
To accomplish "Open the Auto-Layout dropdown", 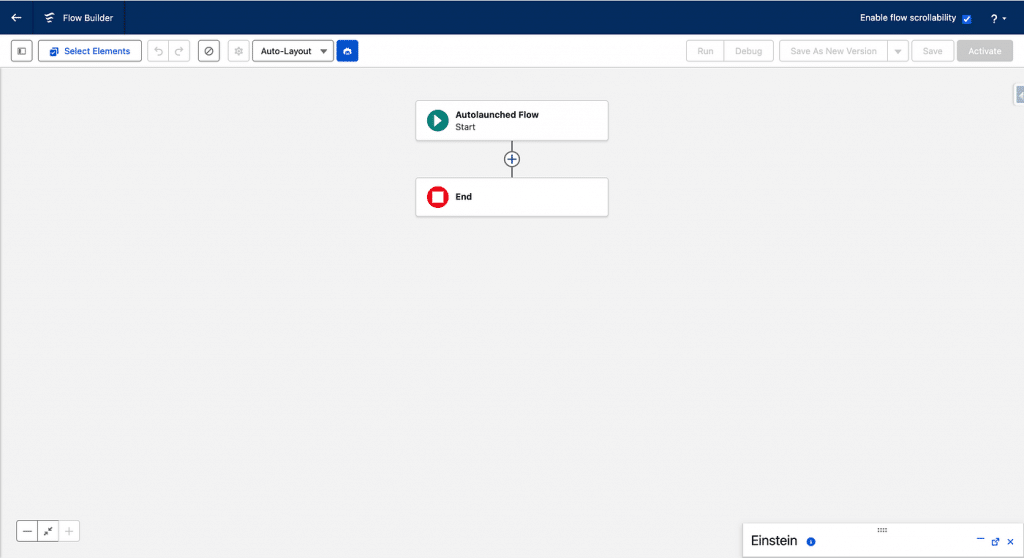I will [x=292, y=51].
